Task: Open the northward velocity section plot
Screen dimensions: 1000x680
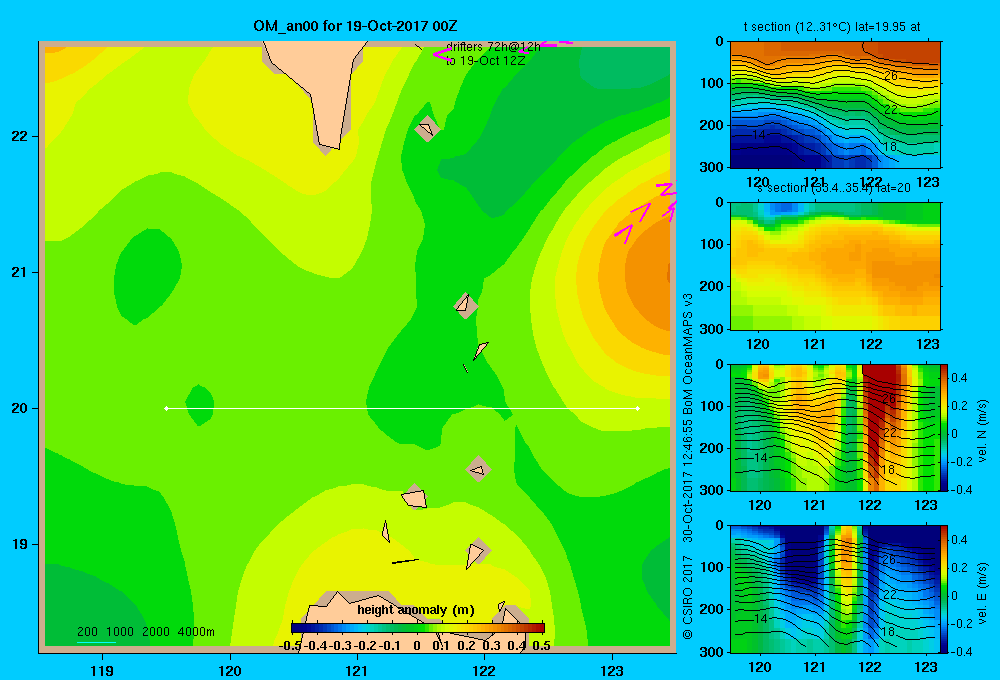Action: (835, 427)
